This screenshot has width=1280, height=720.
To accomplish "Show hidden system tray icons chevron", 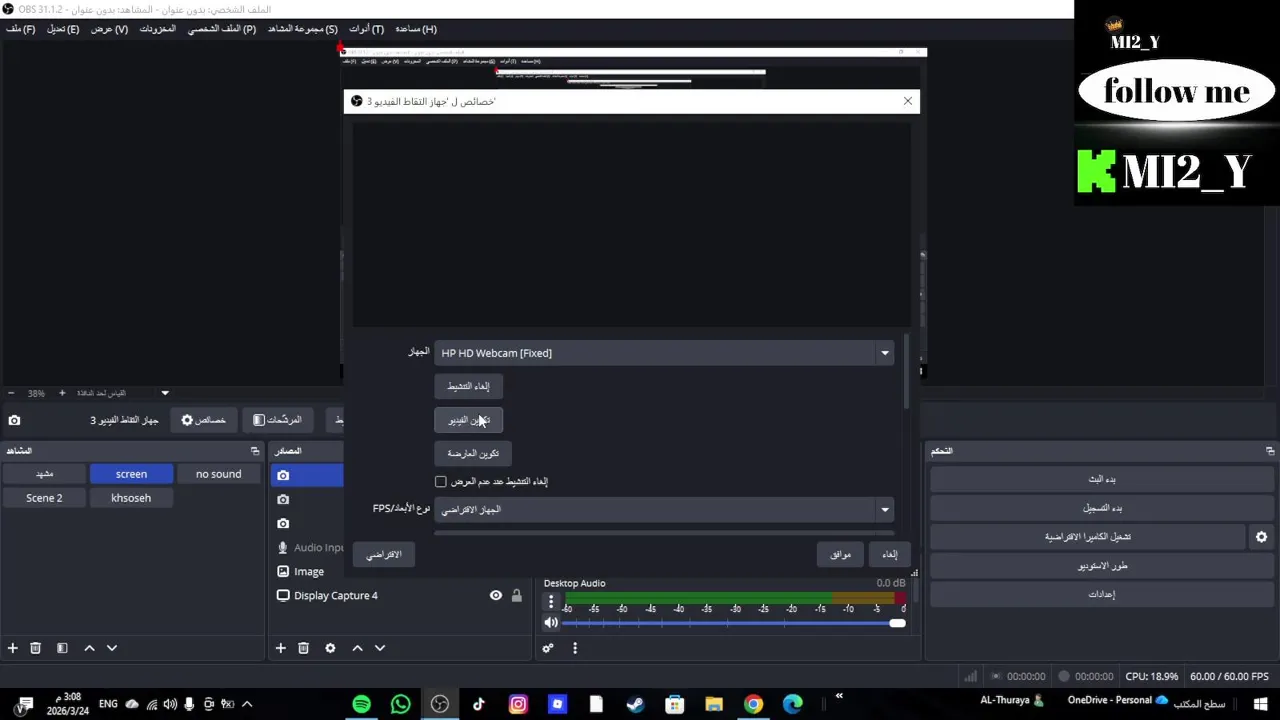I will click(247, 704).
